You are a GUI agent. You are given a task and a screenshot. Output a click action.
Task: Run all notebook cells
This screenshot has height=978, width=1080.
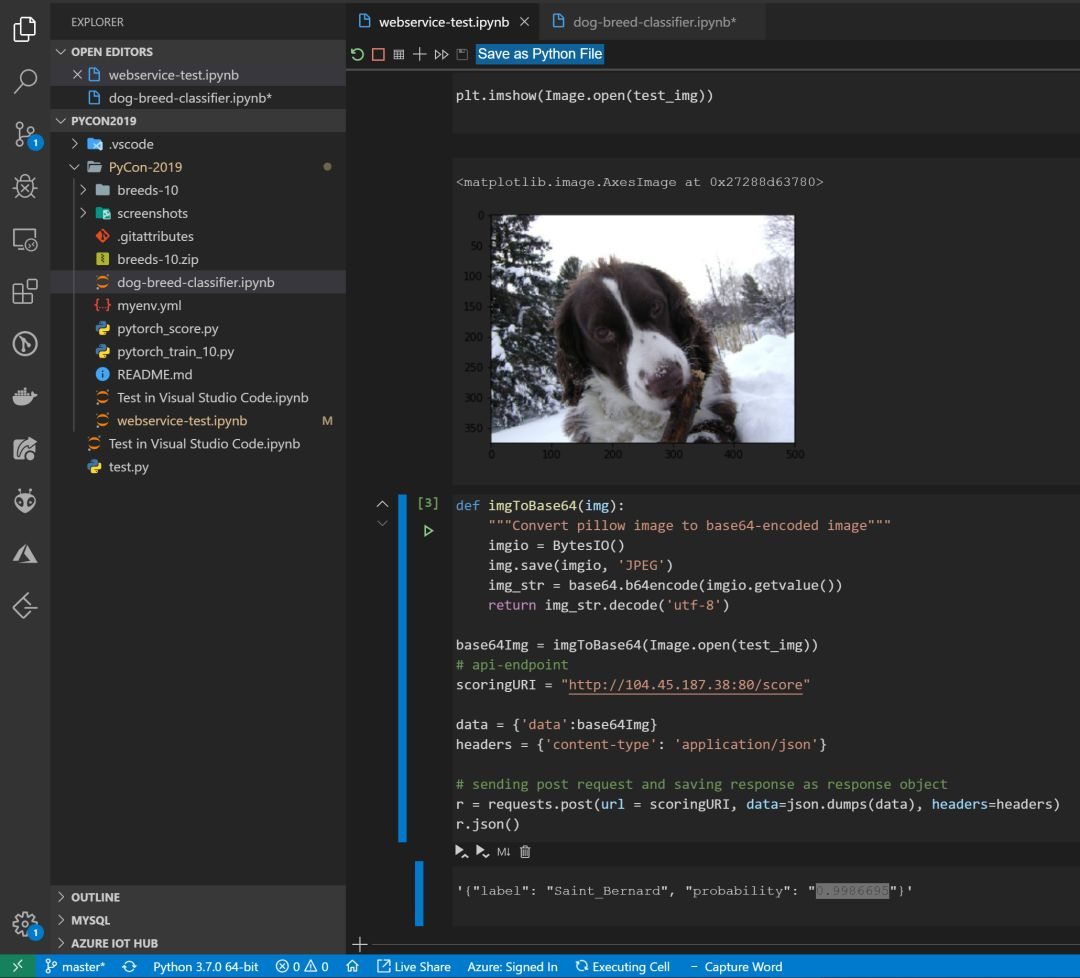[x=441, y=54]
